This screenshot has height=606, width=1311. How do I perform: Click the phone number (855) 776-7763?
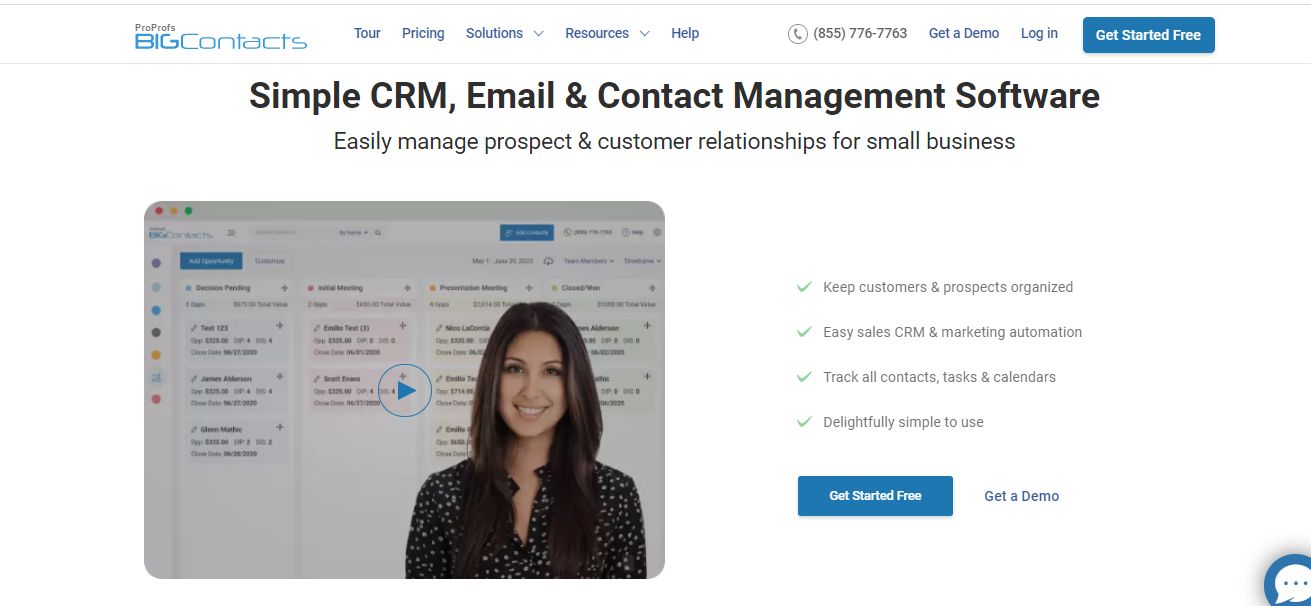coord(860,33)
